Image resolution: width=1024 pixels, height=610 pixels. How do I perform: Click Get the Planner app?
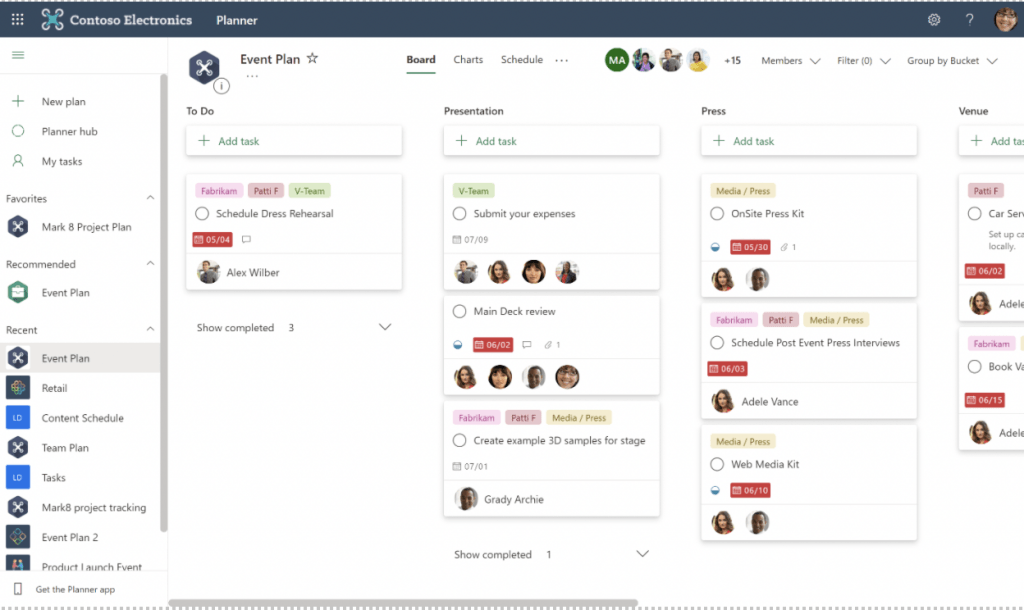75,589
